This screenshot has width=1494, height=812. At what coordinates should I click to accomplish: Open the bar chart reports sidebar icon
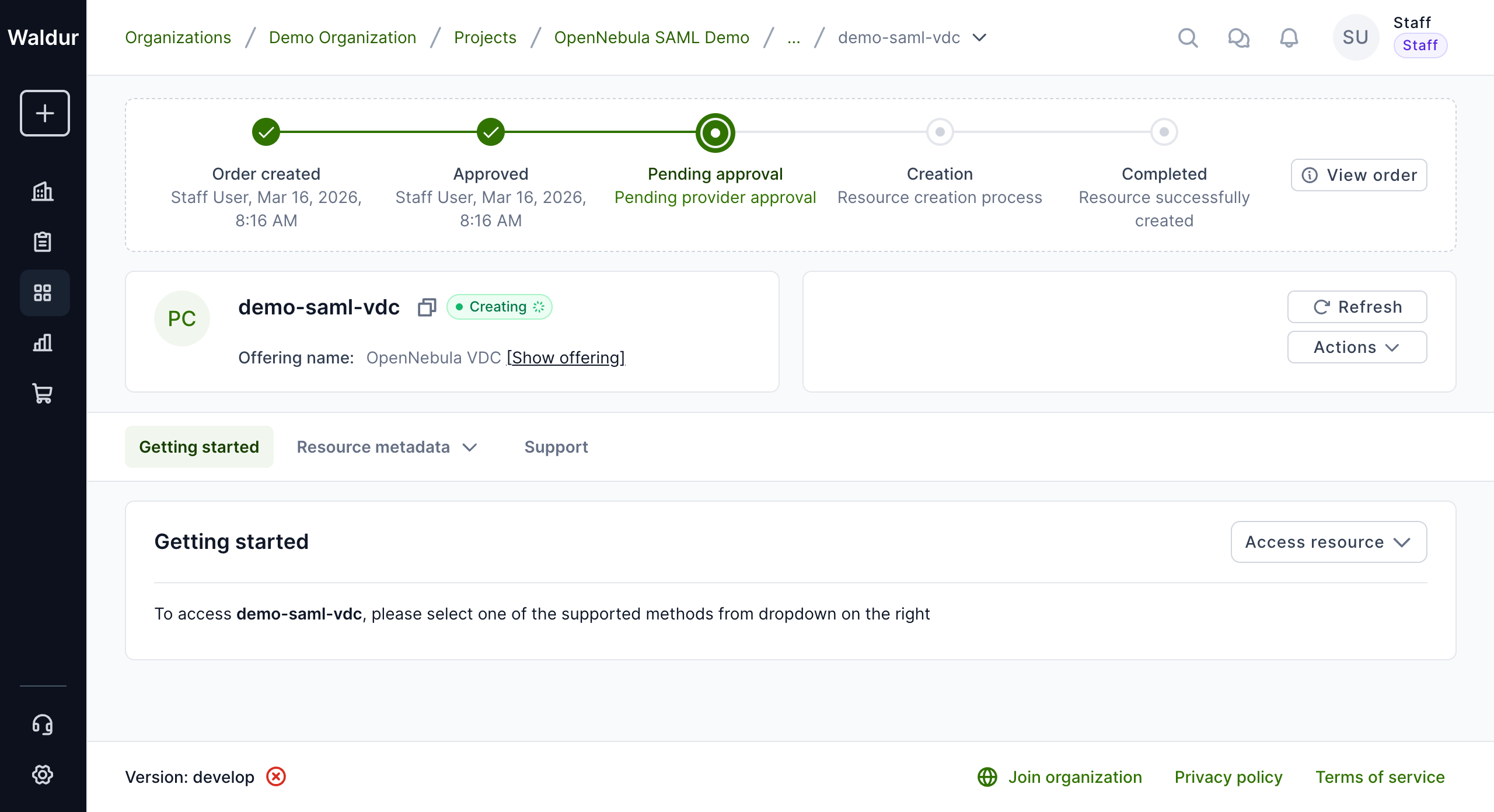pyautogui.click(x=43, y=342)
